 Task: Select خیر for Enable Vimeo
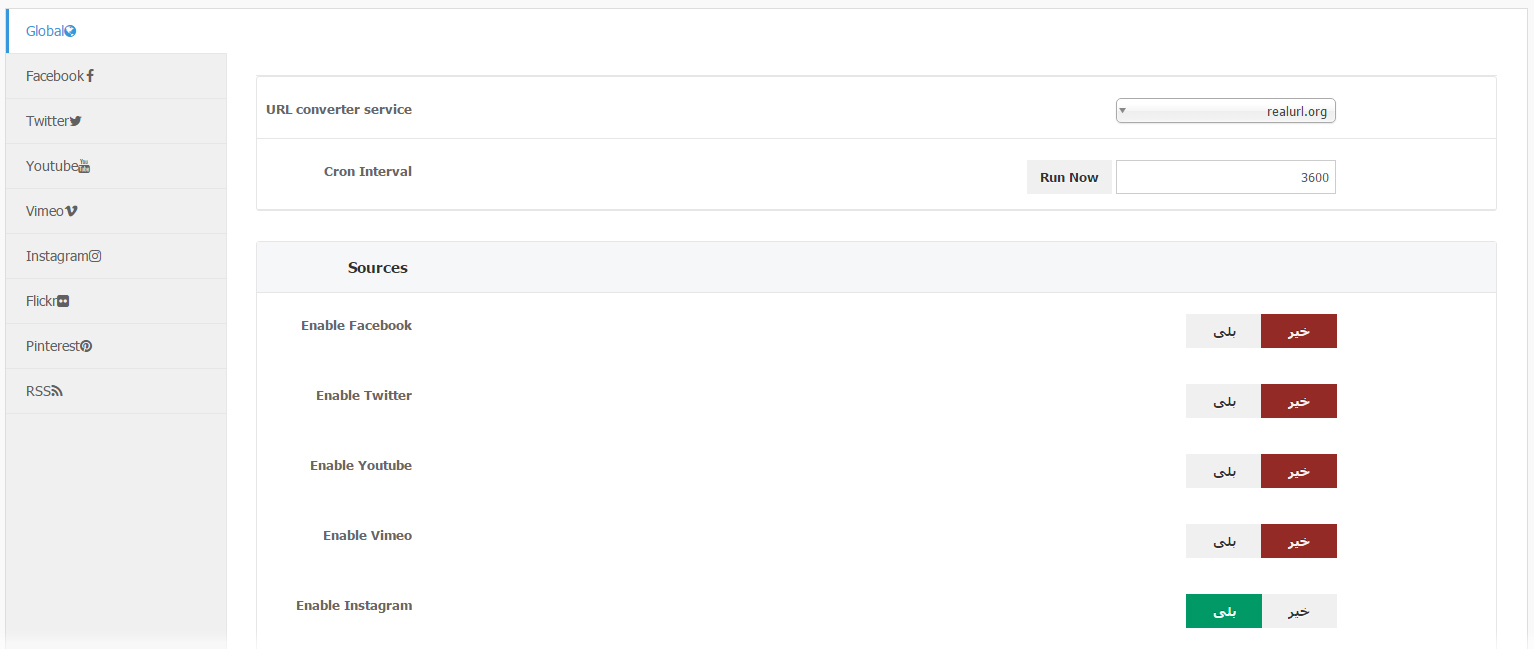[1298, 541]
